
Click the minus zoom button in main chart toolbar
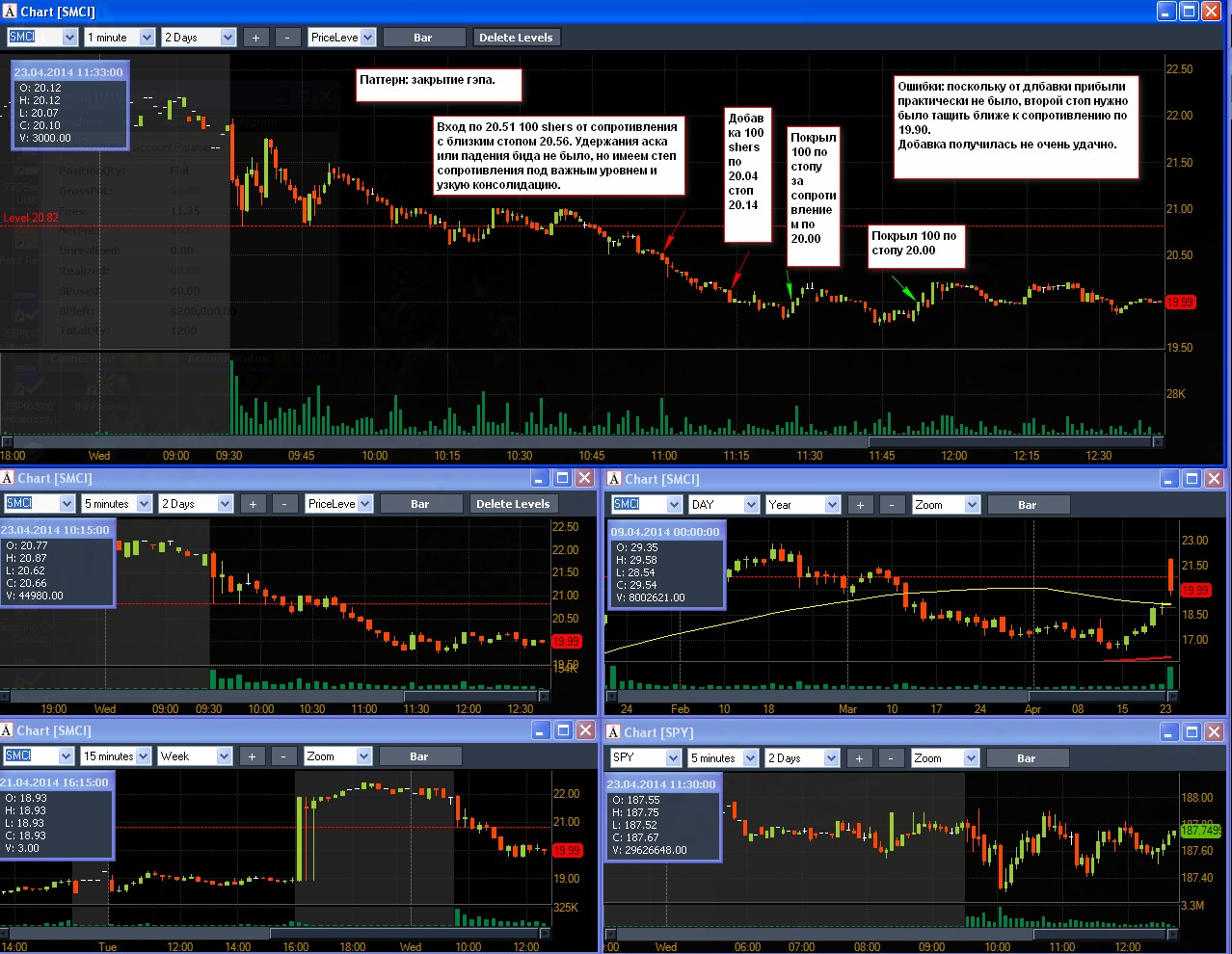pyautogui.click(x=287, y=38)
